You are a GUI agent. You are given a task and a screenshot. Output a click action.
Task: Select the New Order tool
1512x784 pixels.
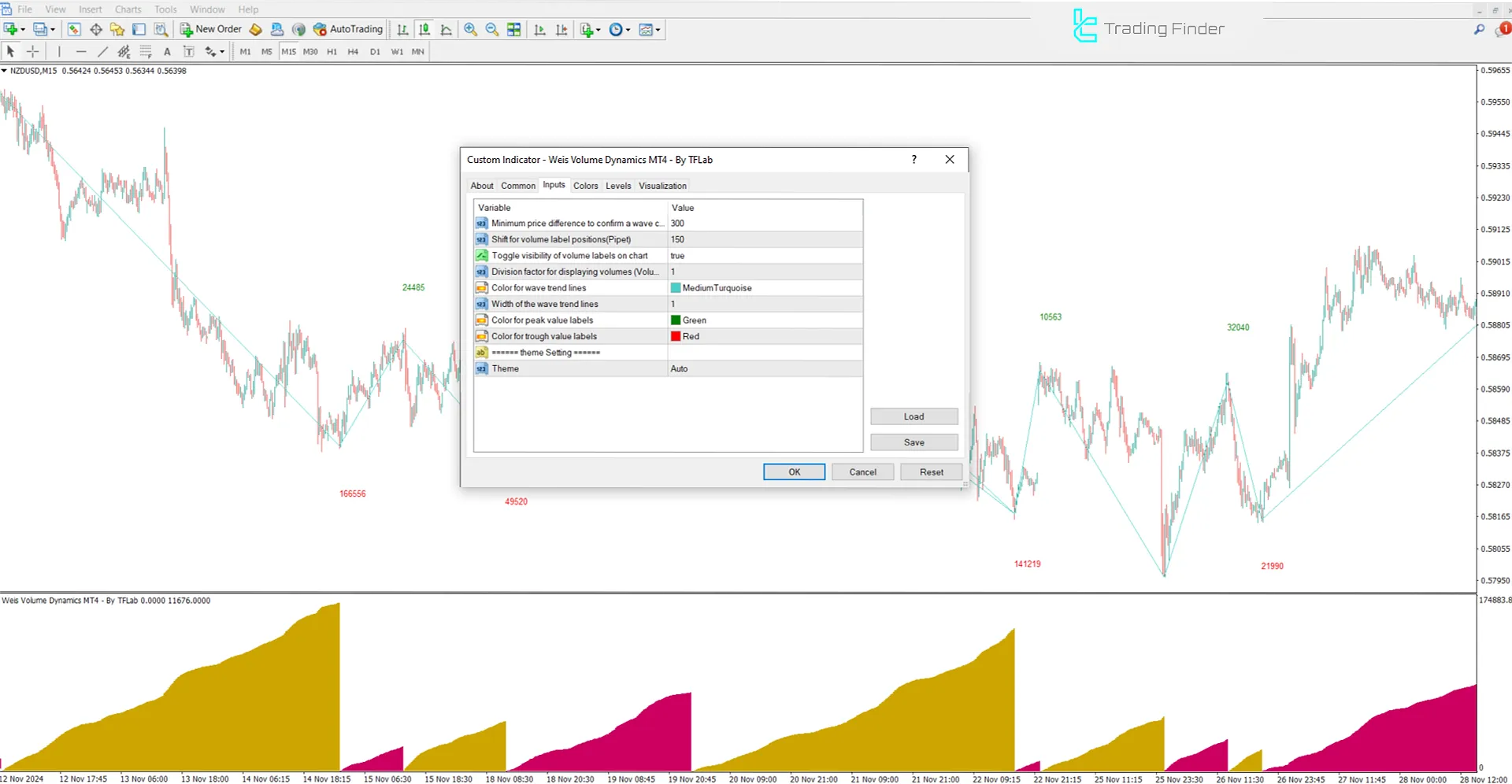209,29
